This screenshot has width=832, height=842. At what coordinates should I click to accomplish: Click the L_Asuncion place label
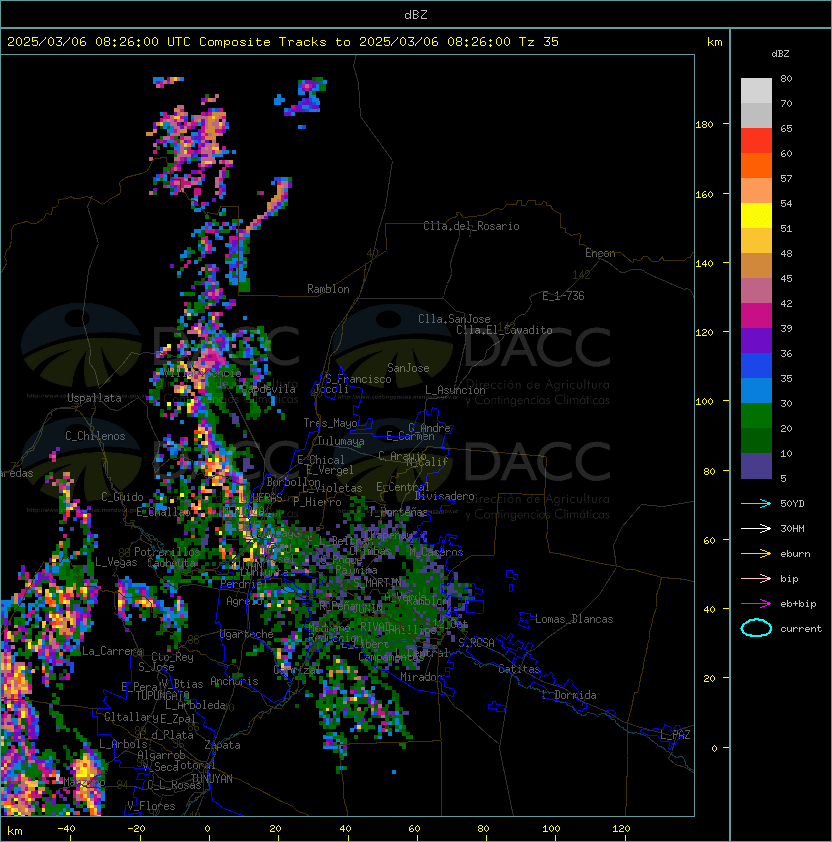point(455,390)
